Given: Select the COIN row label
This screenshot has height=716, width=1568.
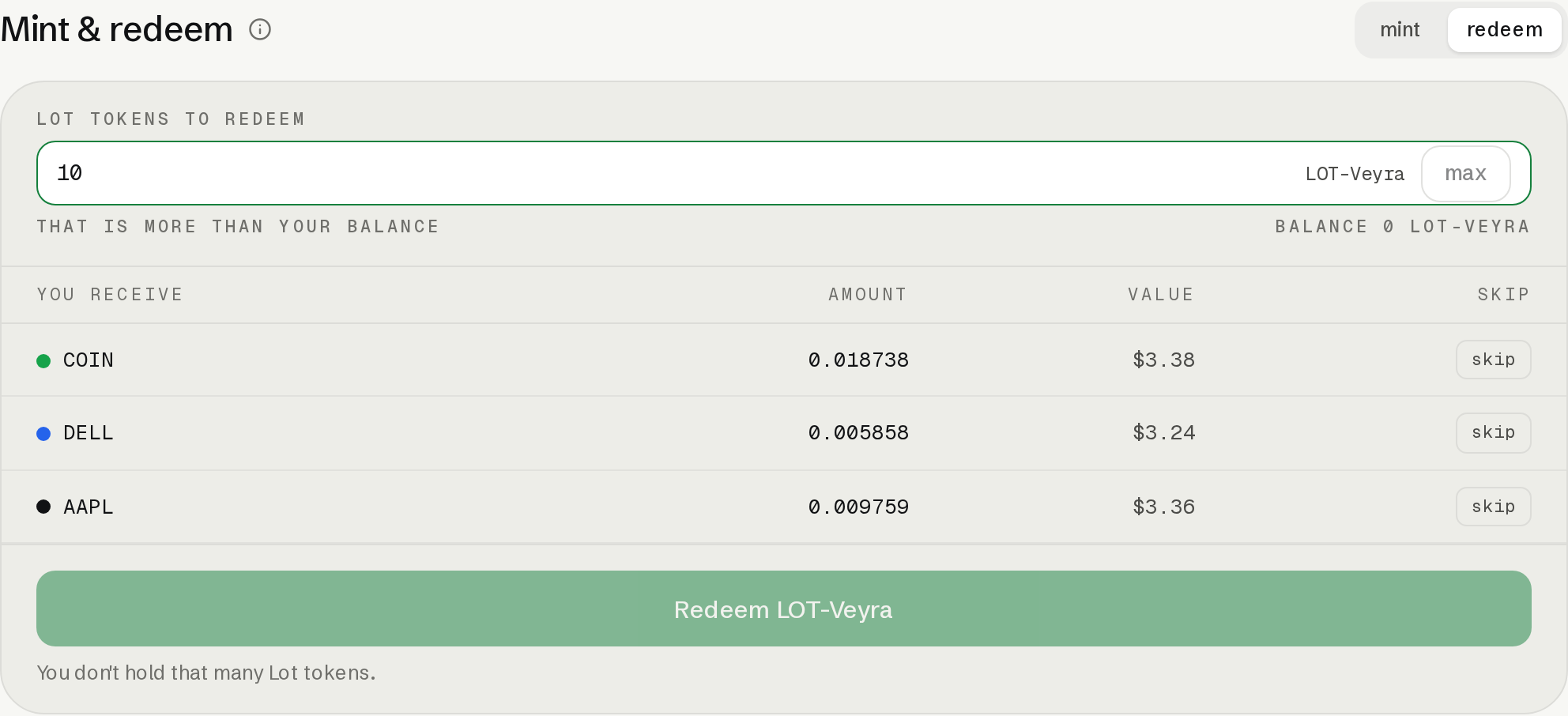Looking at the screenshot, I should 89,360.
